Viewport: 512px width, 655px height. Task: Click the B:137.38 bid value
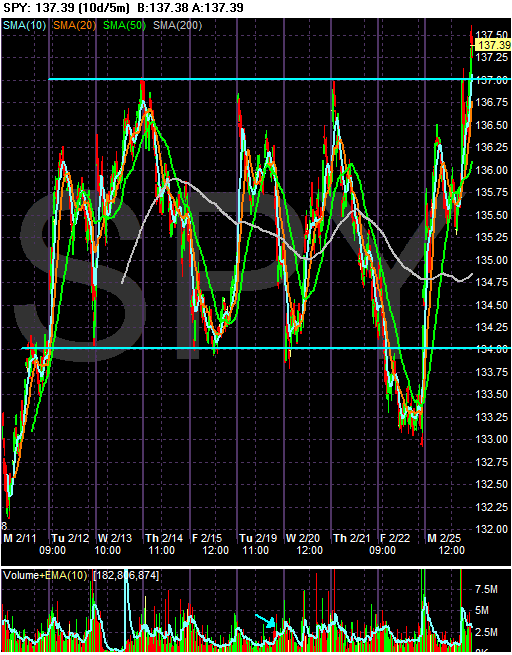pos(163,8)
